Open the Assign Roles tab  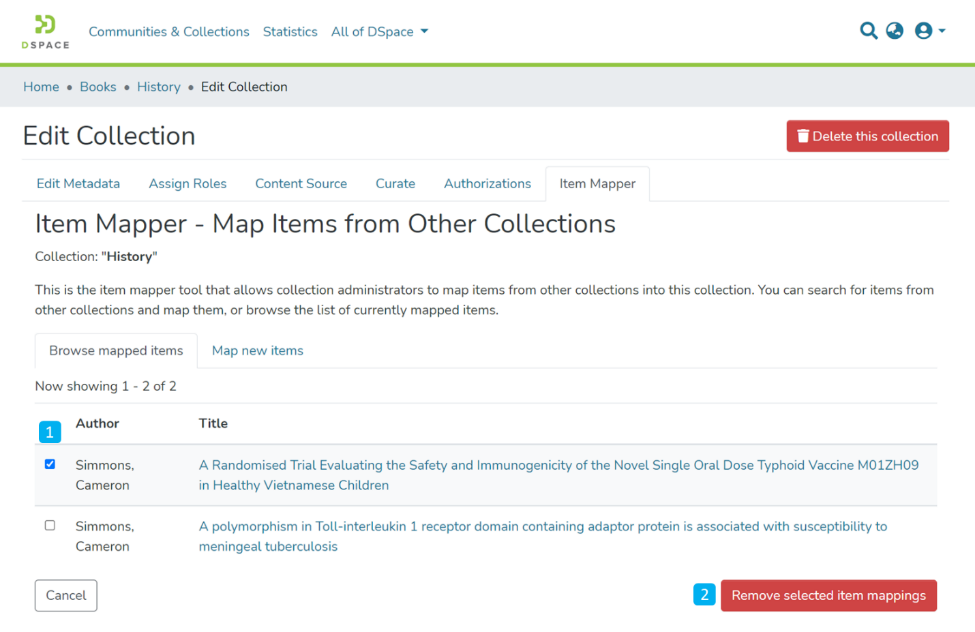click(x=188, y=184)
